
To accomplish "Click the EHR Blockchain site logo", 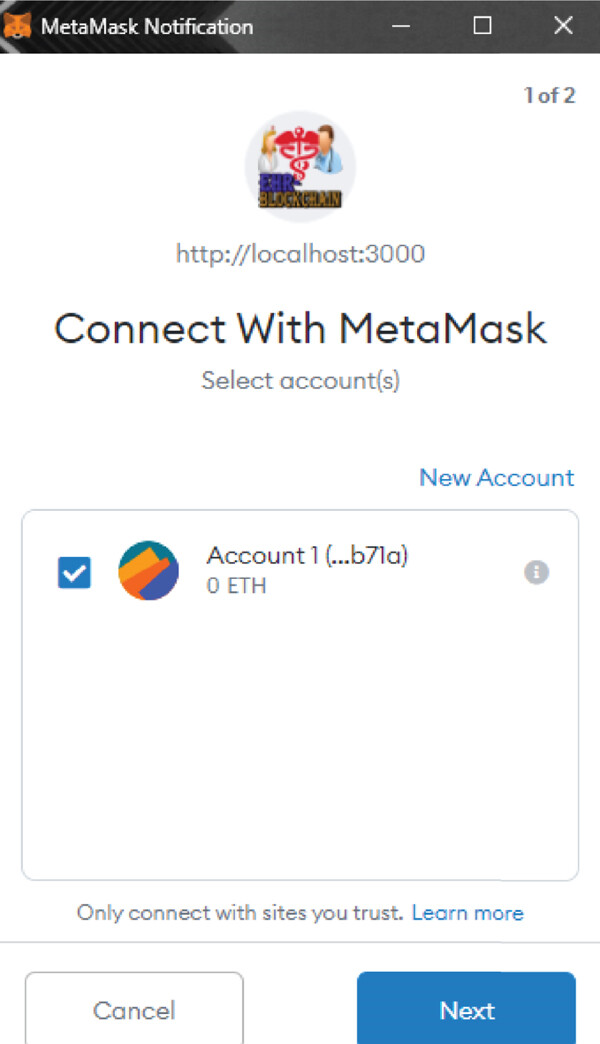I will click(300, 166).
